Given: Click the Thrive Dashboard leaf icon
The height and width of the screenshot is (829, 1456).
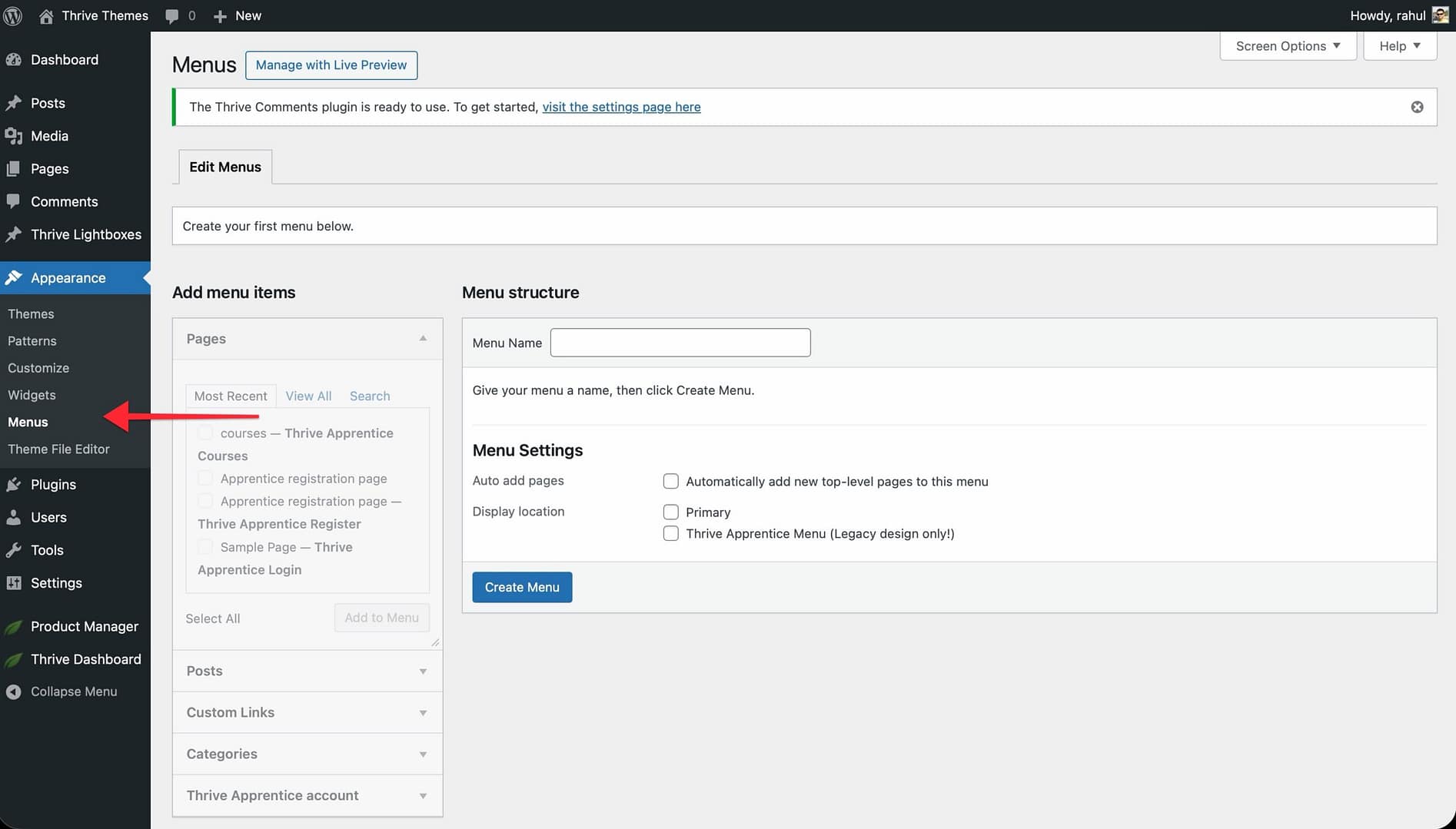Looking at the screenshot, I should [x=13, y=660].
